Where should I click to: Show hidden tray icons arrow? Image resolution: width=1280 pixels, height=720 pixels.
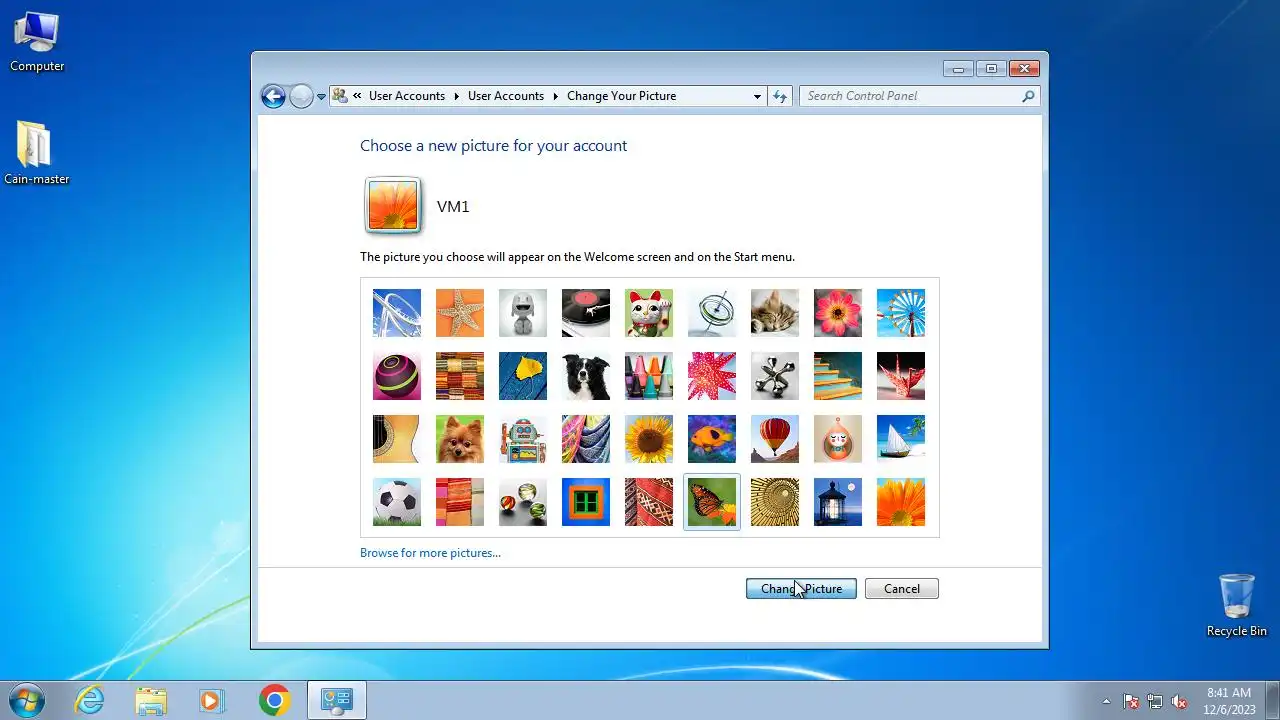coord(1106,701)
